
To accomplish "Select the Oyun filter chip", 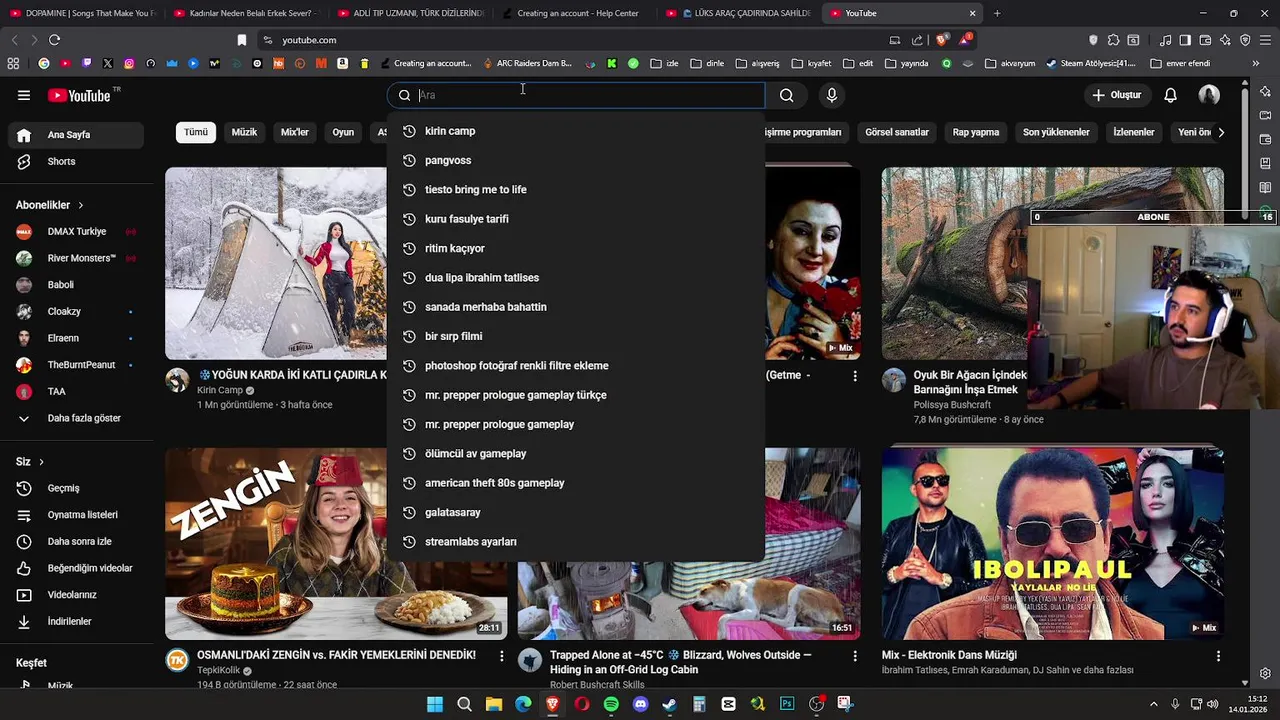I will (x=343, y=132).
